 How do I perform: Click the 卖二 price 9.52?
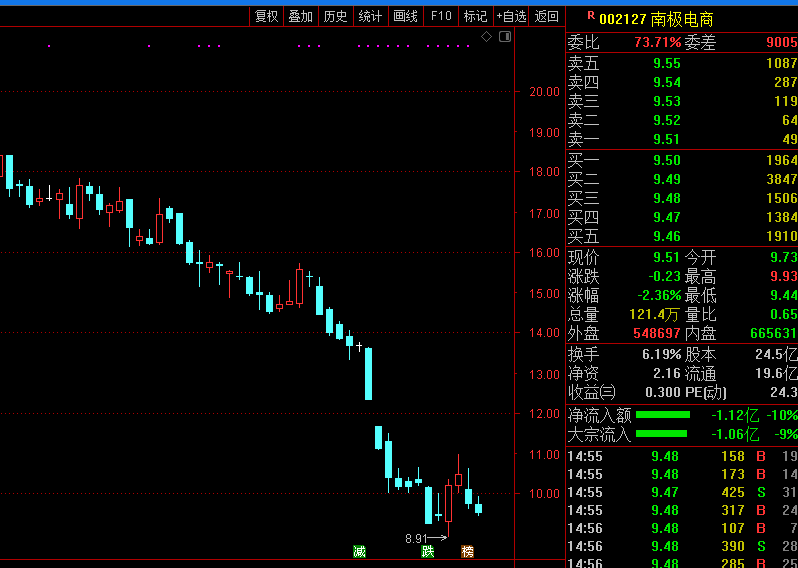tap(667, 120)
